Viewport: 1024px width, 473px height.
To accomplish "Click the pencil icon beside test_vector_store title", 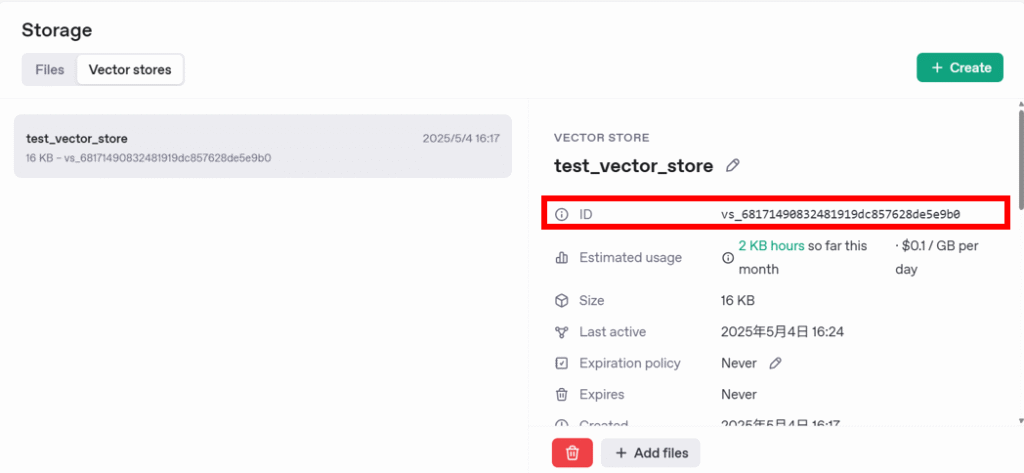I will tap(733, 166).
